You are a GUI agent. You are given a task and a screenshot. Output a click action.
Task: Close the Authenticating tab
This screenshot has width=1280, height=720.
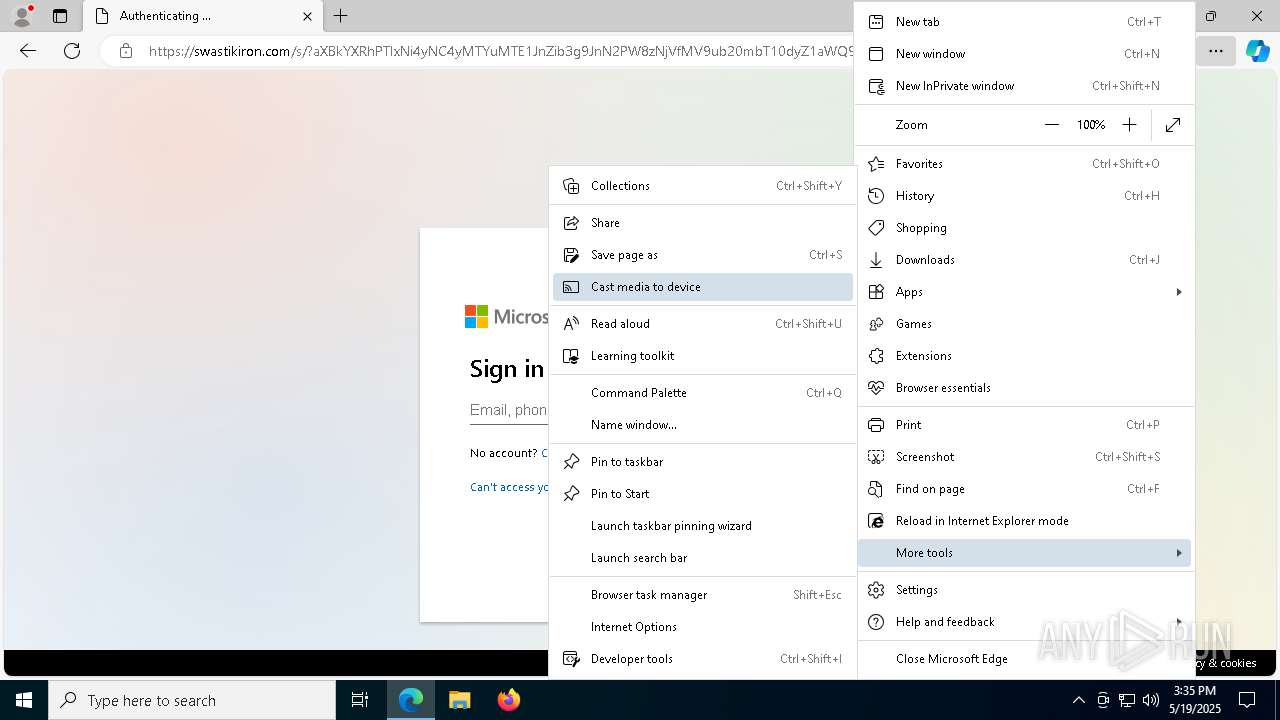tap(307, 16)
